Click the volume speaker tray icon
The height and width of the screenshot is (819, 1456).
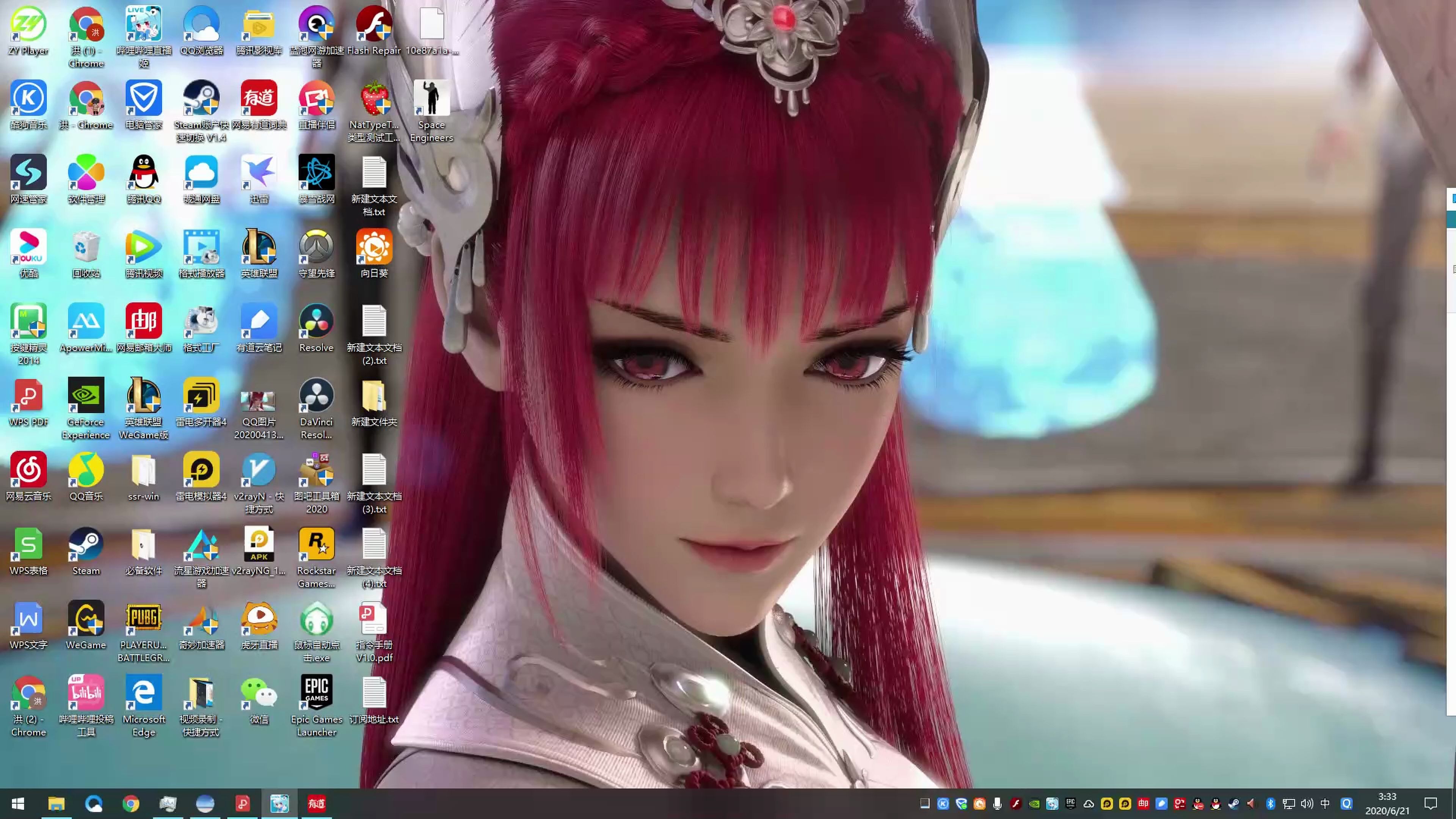click(x=1307, y=804)
